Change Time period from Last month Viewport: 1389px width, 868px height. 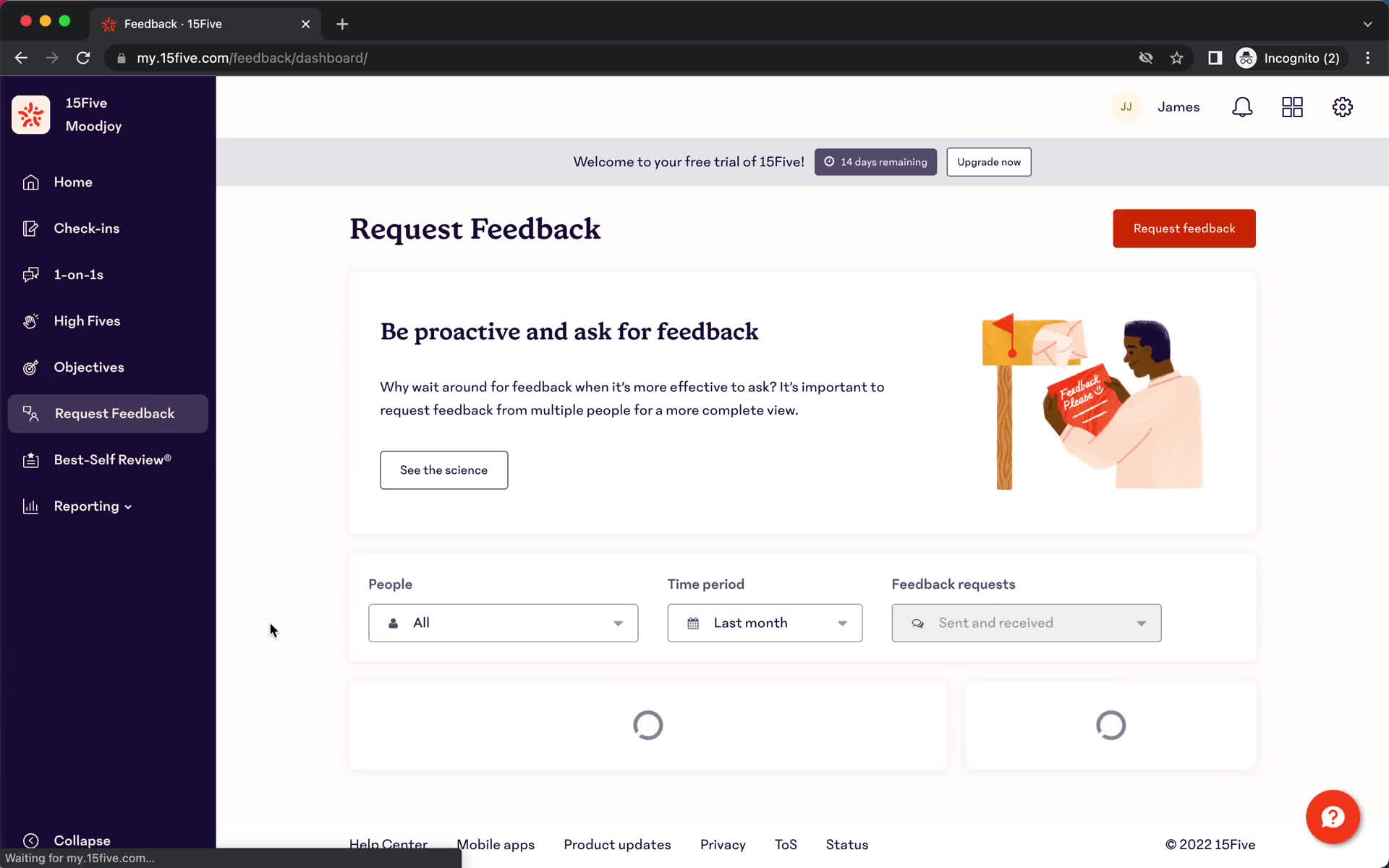click(764, 622)
